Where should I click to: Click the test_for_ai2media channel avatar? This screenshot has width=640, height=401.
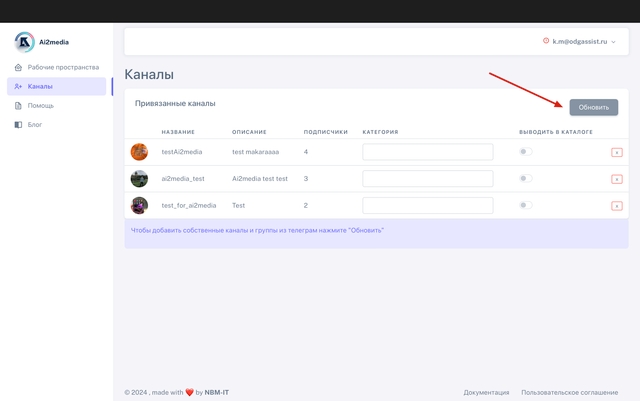point(139,205)
